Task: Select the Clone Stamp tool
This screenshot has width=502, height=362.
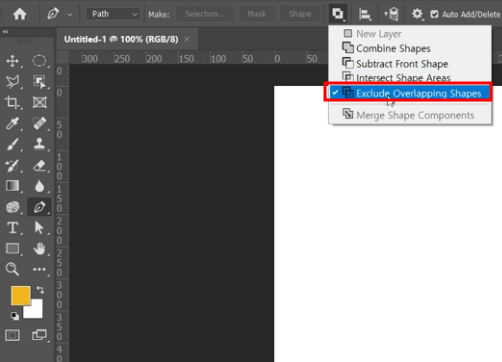Action: (39, 145)
